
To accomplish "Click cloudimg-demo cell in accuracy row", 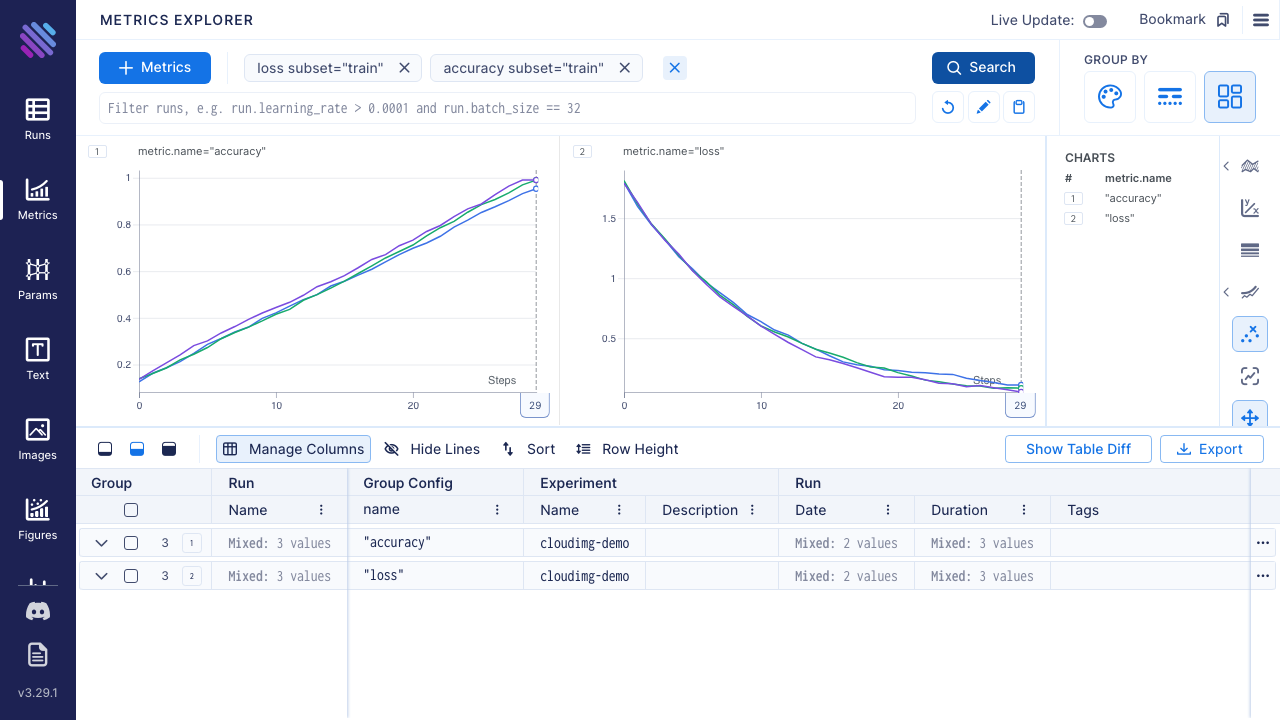I will 585,543.
